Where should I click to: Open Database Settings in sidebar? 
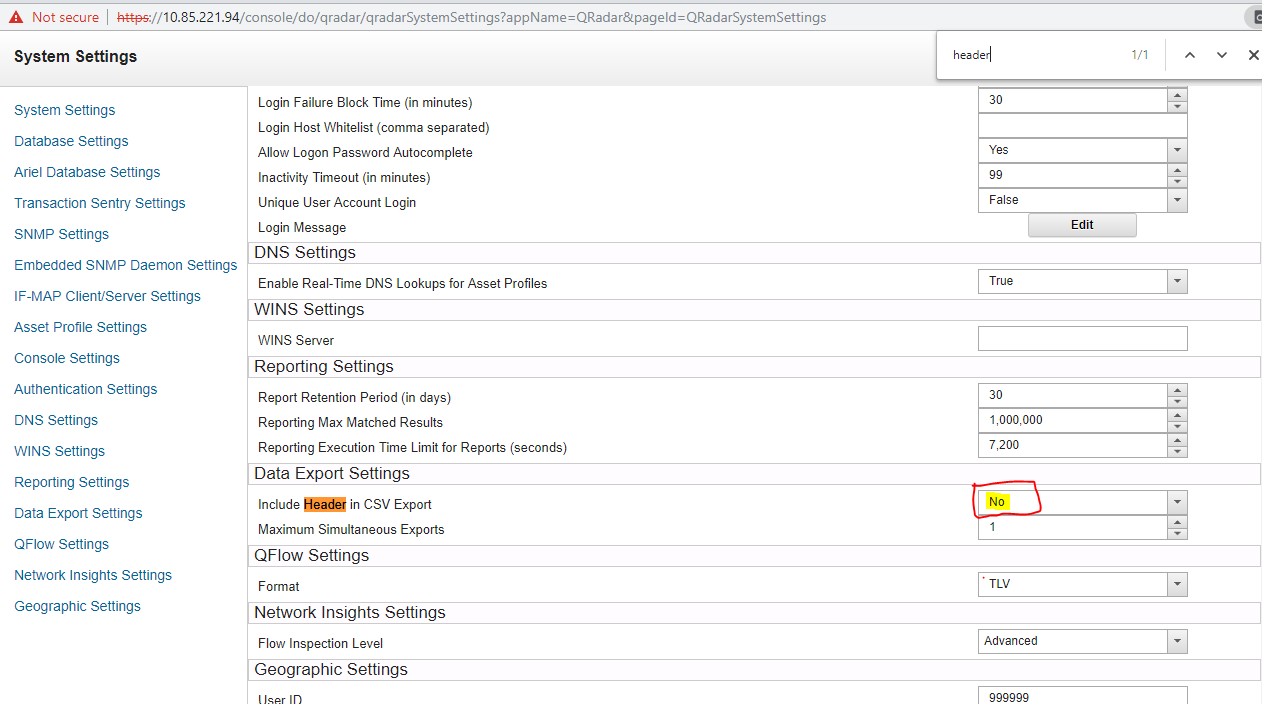(x=71, y=141)
